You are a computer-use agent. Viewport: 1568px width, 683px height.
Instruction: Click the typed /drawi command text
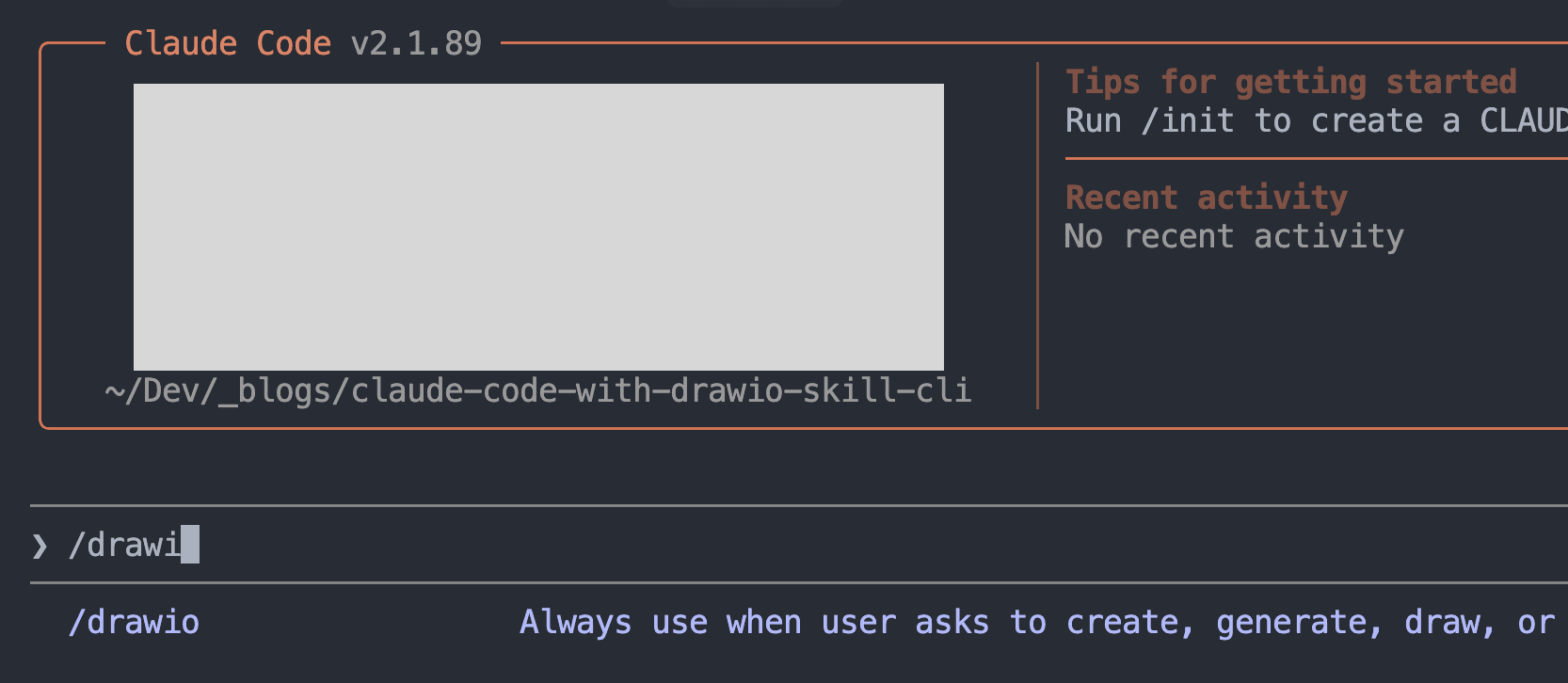(123, 545)
